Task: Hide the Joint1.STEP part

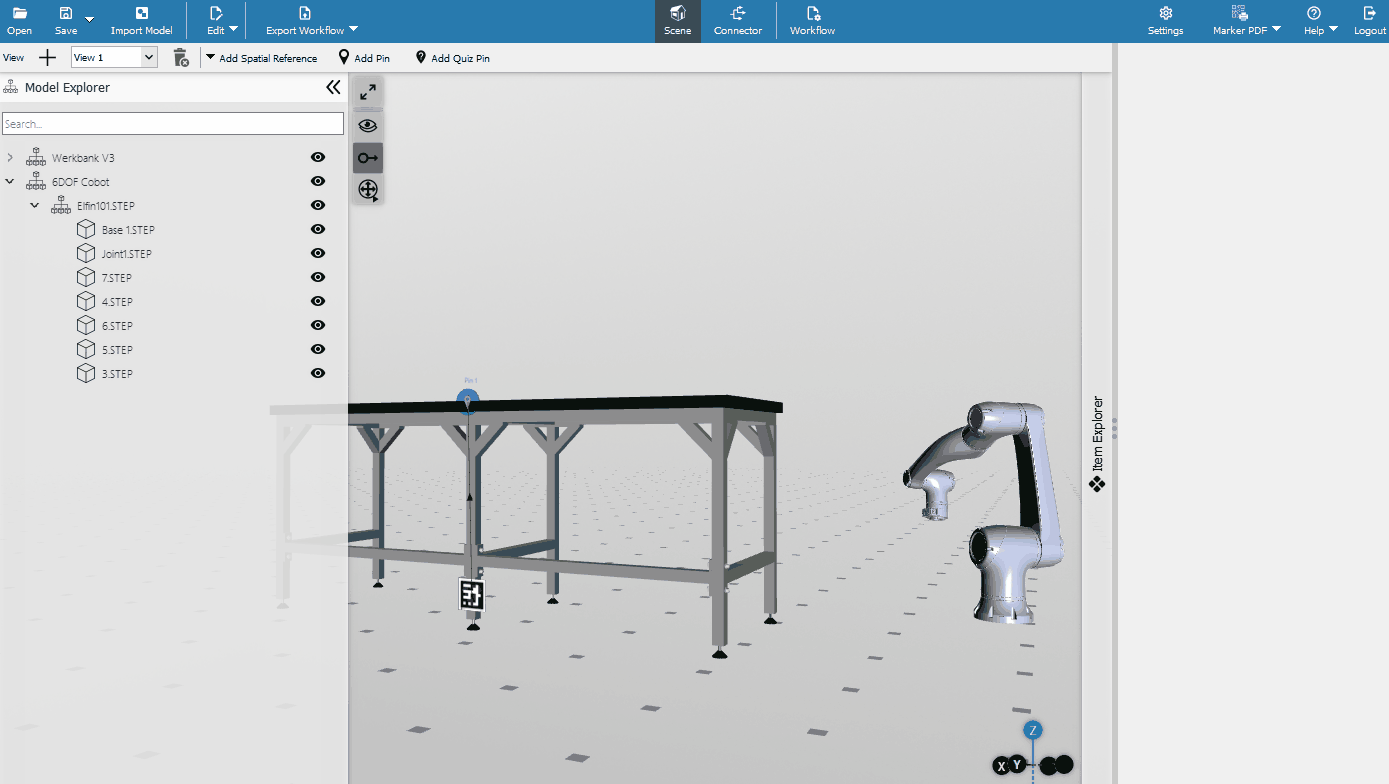Action: point(318,253)
